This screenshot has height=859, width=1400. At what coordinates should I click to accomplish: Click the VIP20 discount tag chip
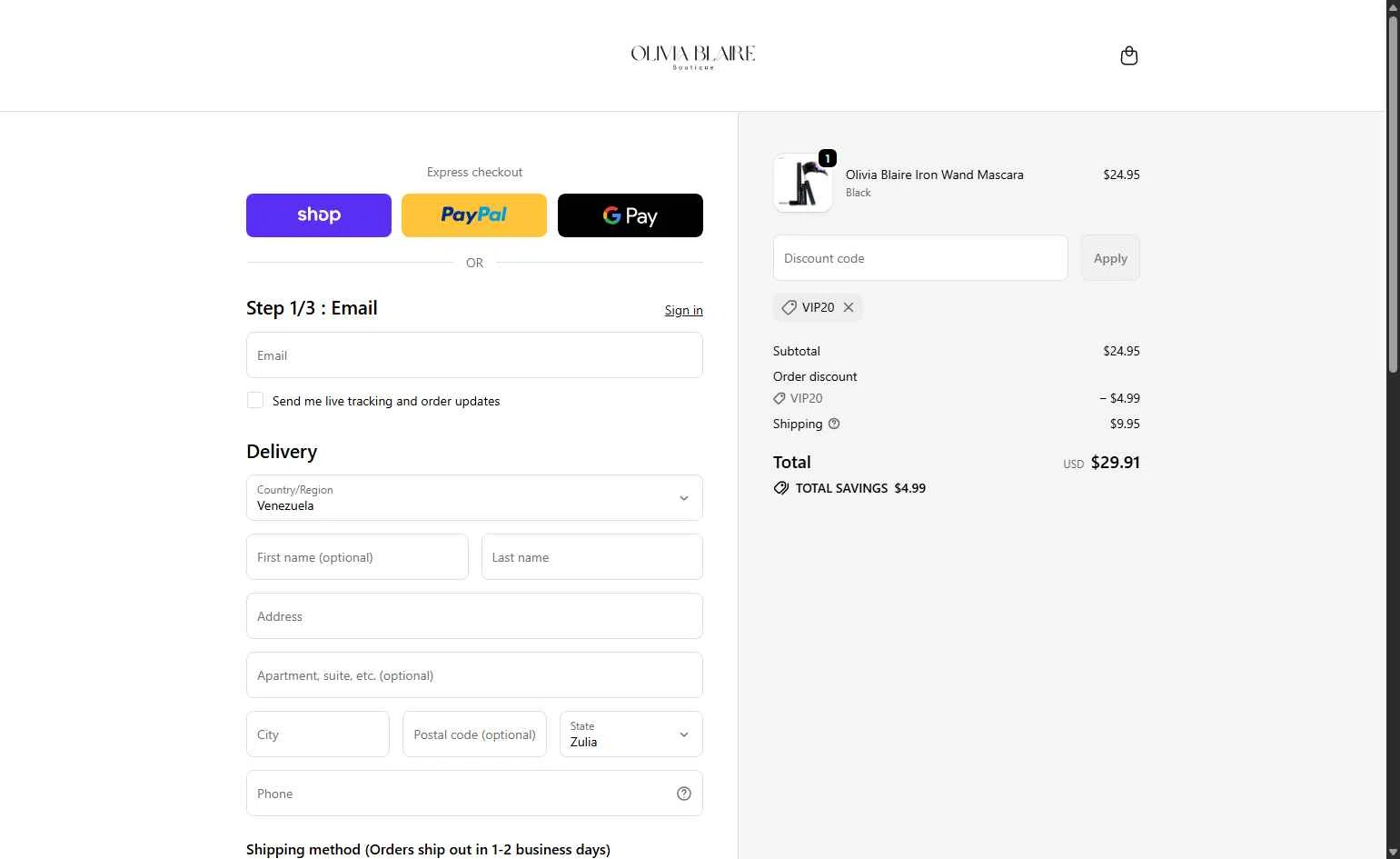pos(818,307)
